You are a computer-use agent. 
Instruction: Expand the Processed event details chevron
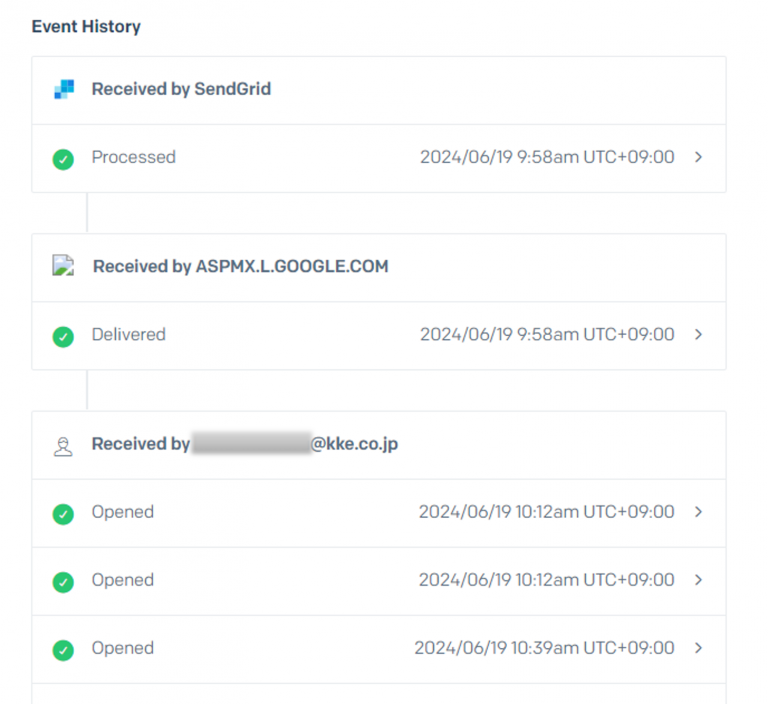[x=699, y=157]
